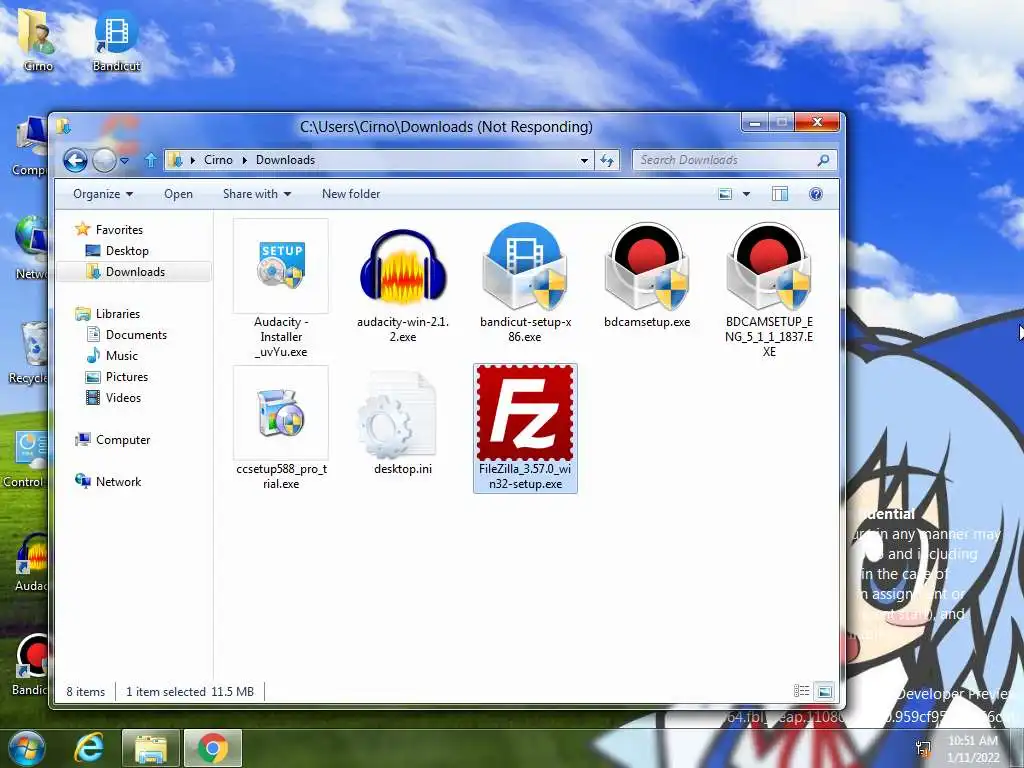Screen dimensions: 1024x768
Task: Select the bdcamsetup.exe file icon
Action: [647, 266]
